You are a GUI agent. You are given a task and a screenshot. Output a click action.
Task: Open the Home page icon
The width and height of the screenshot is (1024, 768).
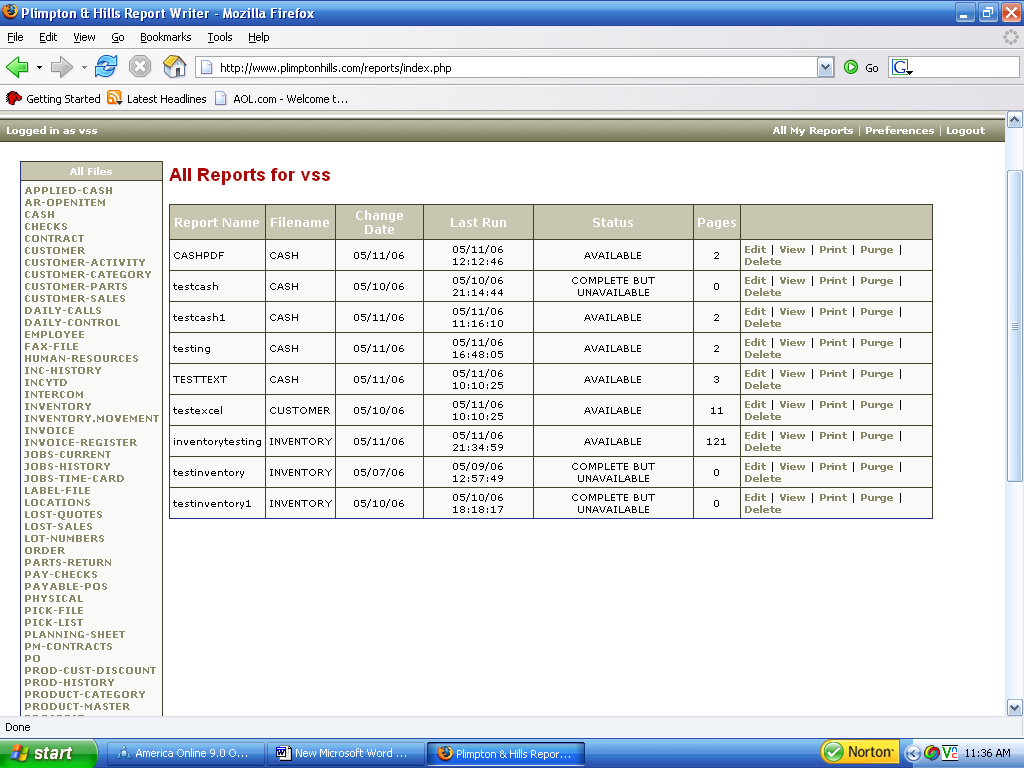click(x=174, y=67)
